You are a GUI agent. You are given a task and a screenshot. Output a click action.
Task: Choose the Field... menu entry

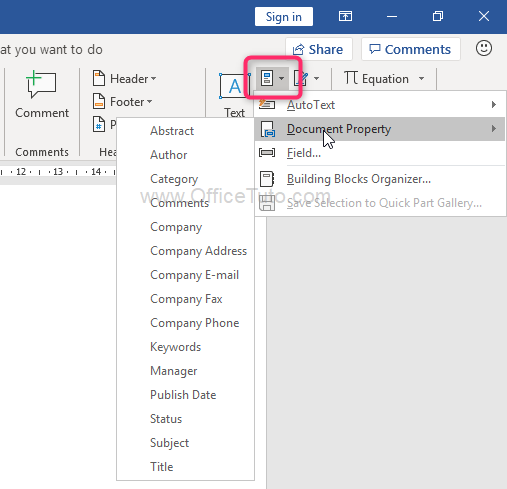pos(380,153)
